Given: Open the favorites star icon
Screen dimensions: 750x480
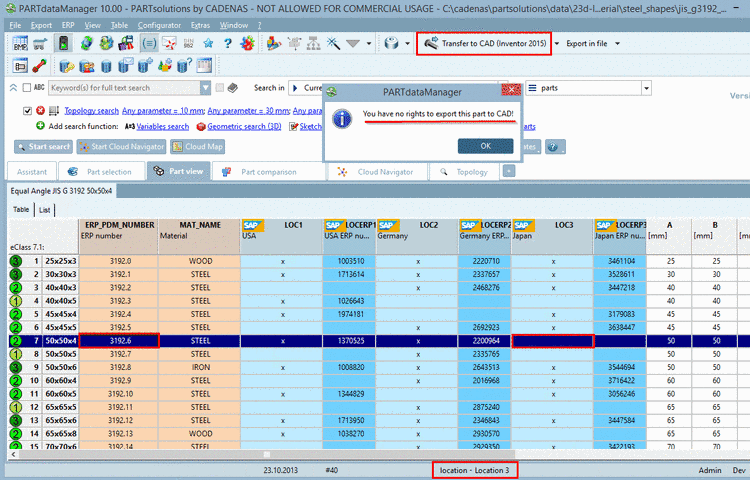Looking at the screenshot, I should tap(208, 44).
